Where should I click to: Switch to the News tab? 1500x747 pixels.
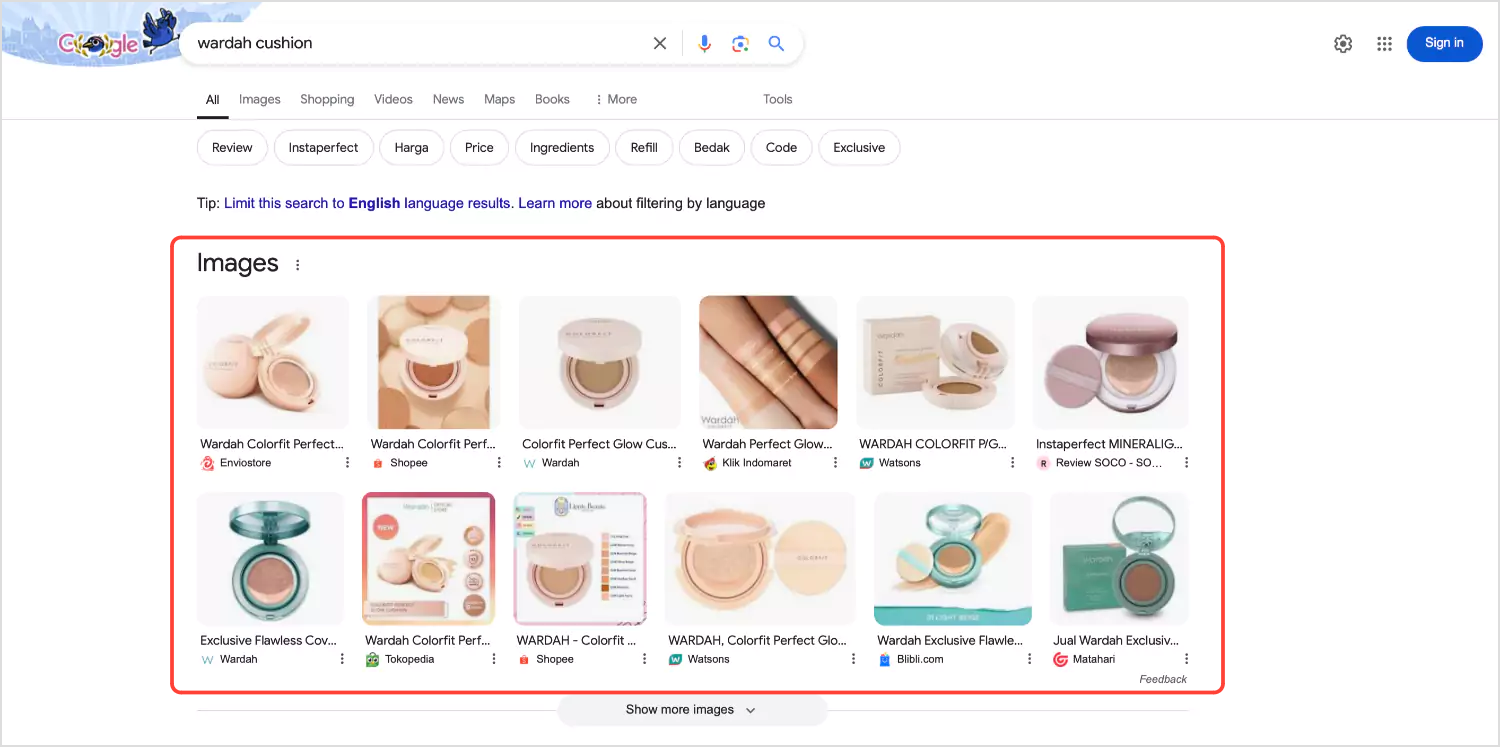(x=448, y=99)
